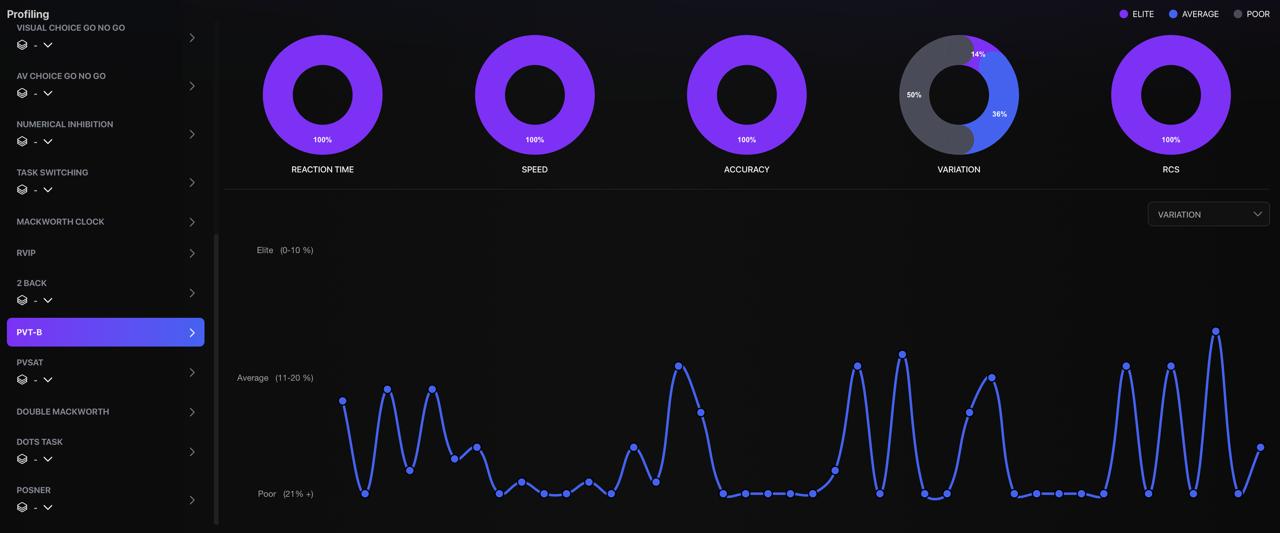Click the Profiling header title

[x=28, y=14]
